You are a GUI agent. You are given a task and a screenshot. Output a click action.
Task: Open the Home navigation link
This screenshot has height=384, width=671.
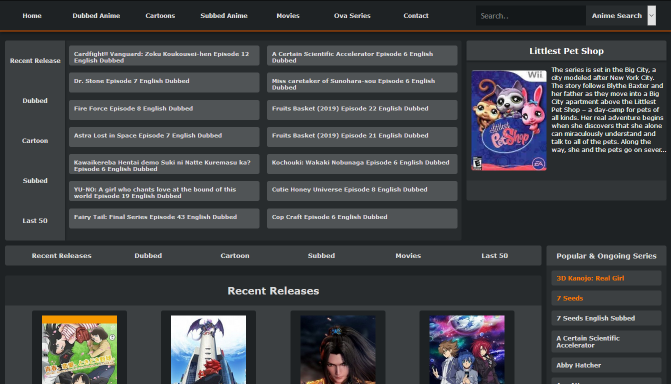click(32, 16)
